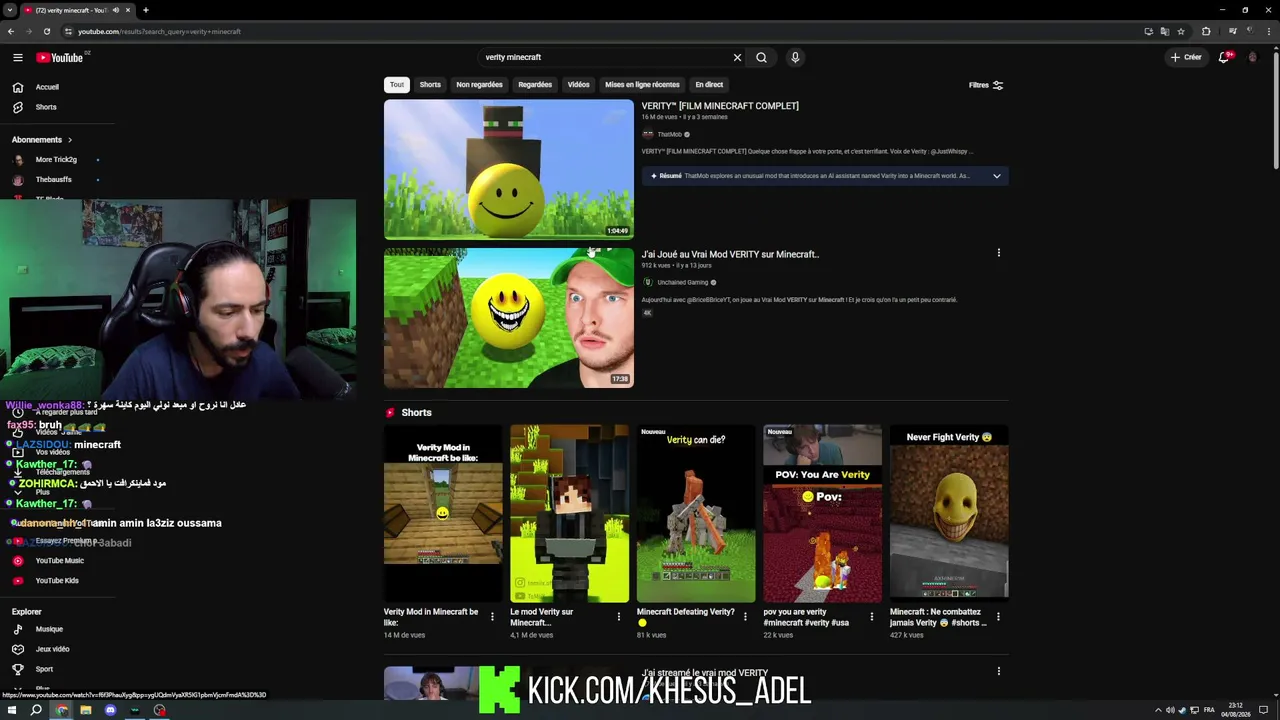Open the account avatar menu
This screenshot has width=1280, height=720.
point(1253,57)
